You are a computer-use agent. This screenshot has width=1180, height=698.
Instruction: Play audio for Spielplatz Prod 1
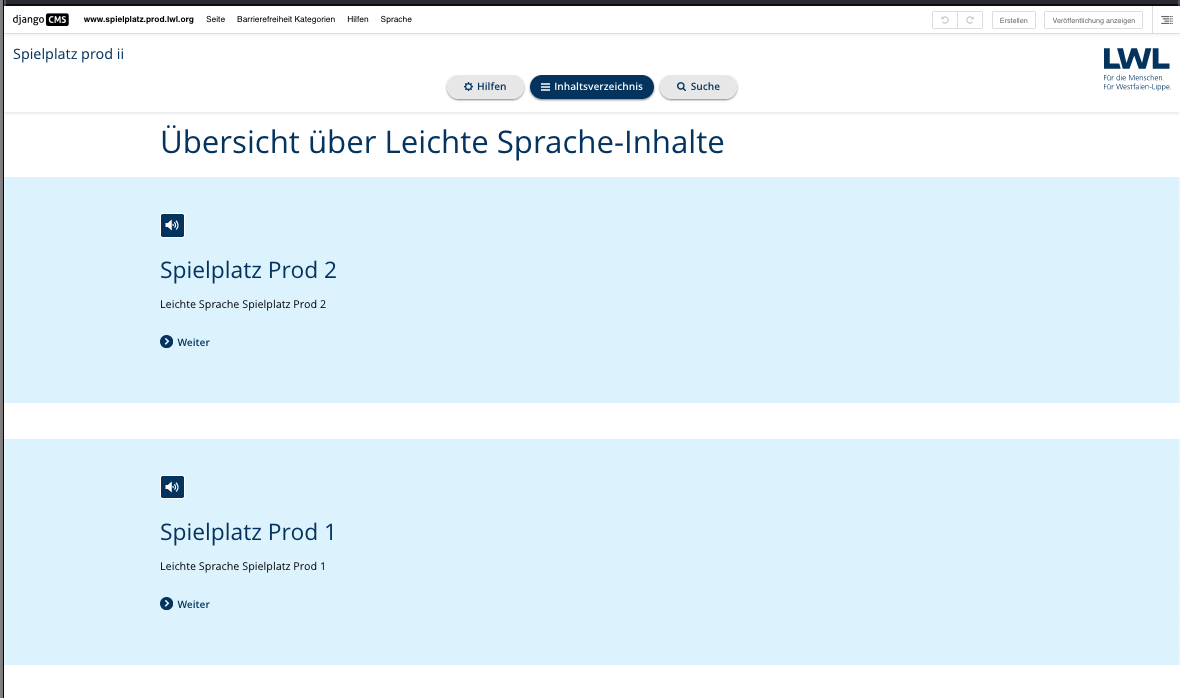coord(172,487)
